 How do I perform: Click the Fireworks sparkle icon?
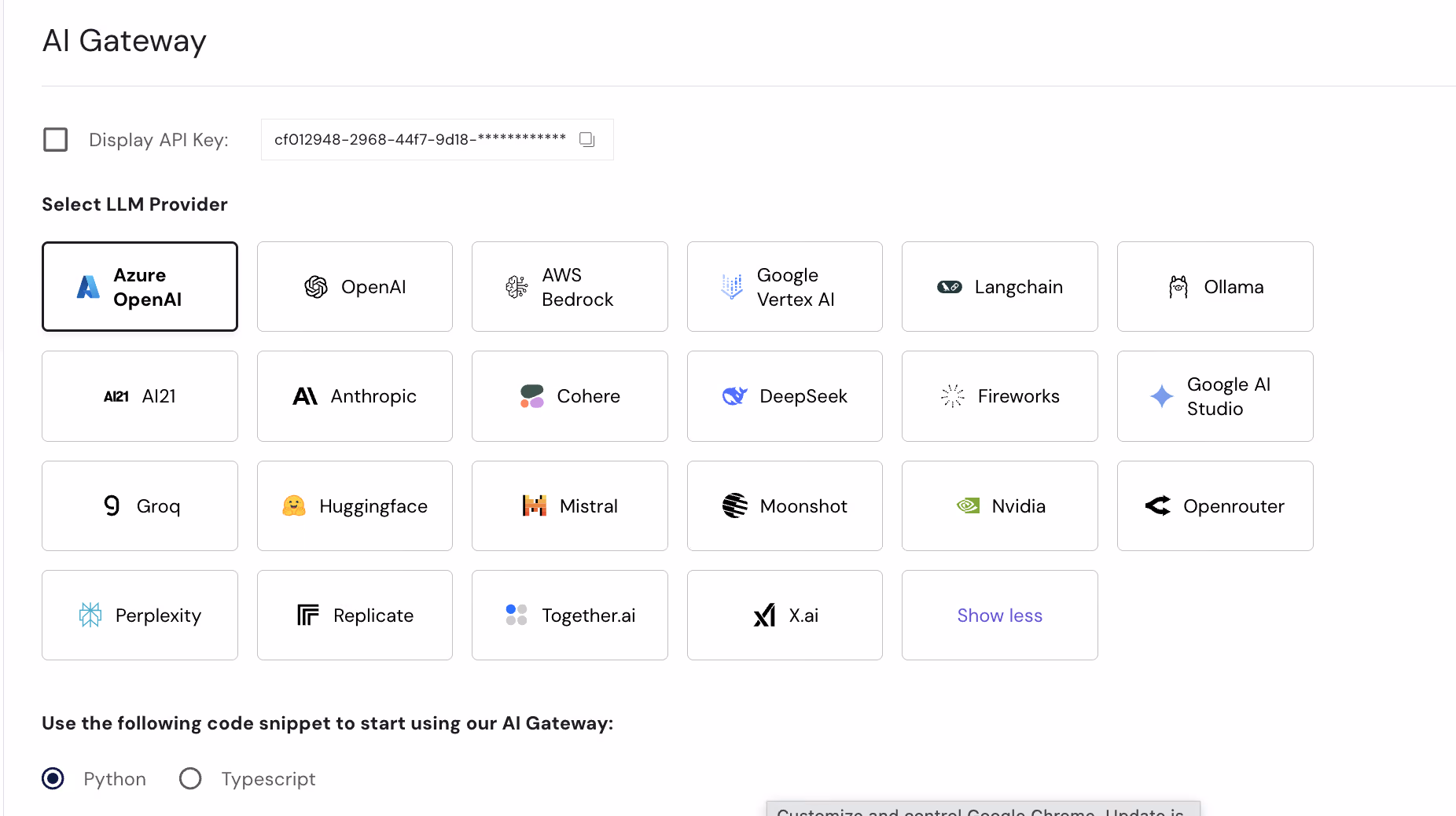pyautogui.click(x=953, y=396)
